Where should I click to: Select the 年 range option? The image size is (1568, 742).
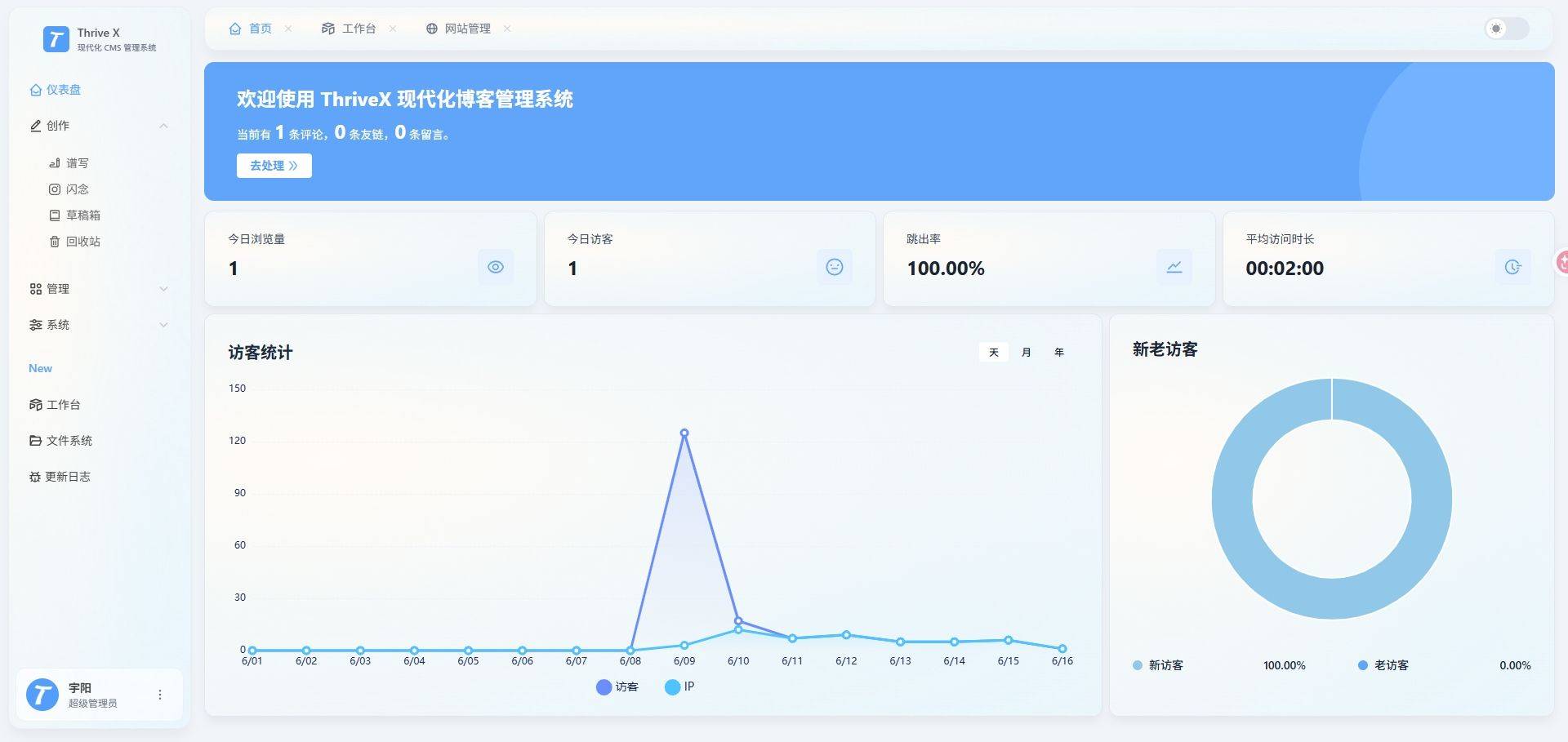point(1059,353)
